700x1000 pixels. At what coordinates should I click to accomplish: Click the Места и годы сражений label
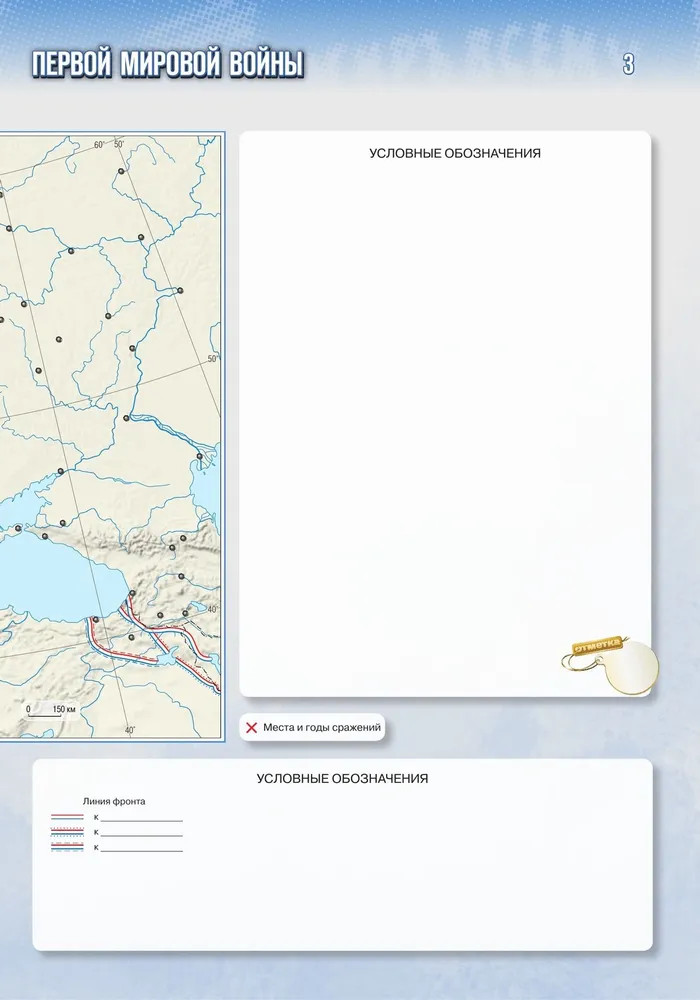point(322,728)
